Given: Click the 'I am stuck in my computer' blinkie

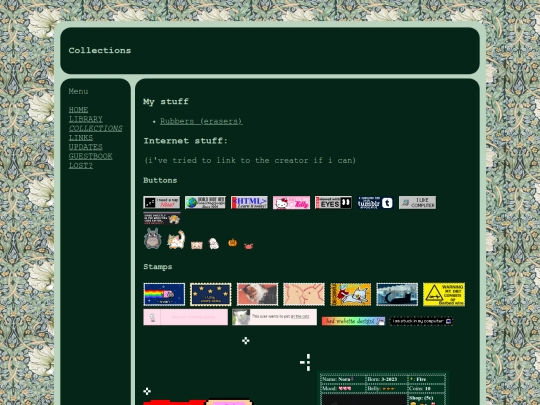Looking at the screenshot, I should tap(421, 321).
